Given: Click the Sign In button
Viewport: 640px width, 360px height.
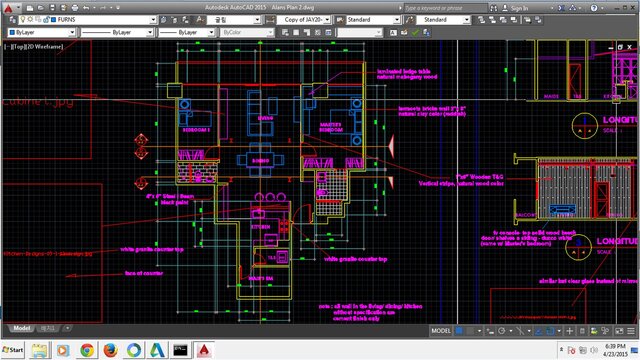Looking at the screenshot, I should pyautogui.click(x=515, y=8).
